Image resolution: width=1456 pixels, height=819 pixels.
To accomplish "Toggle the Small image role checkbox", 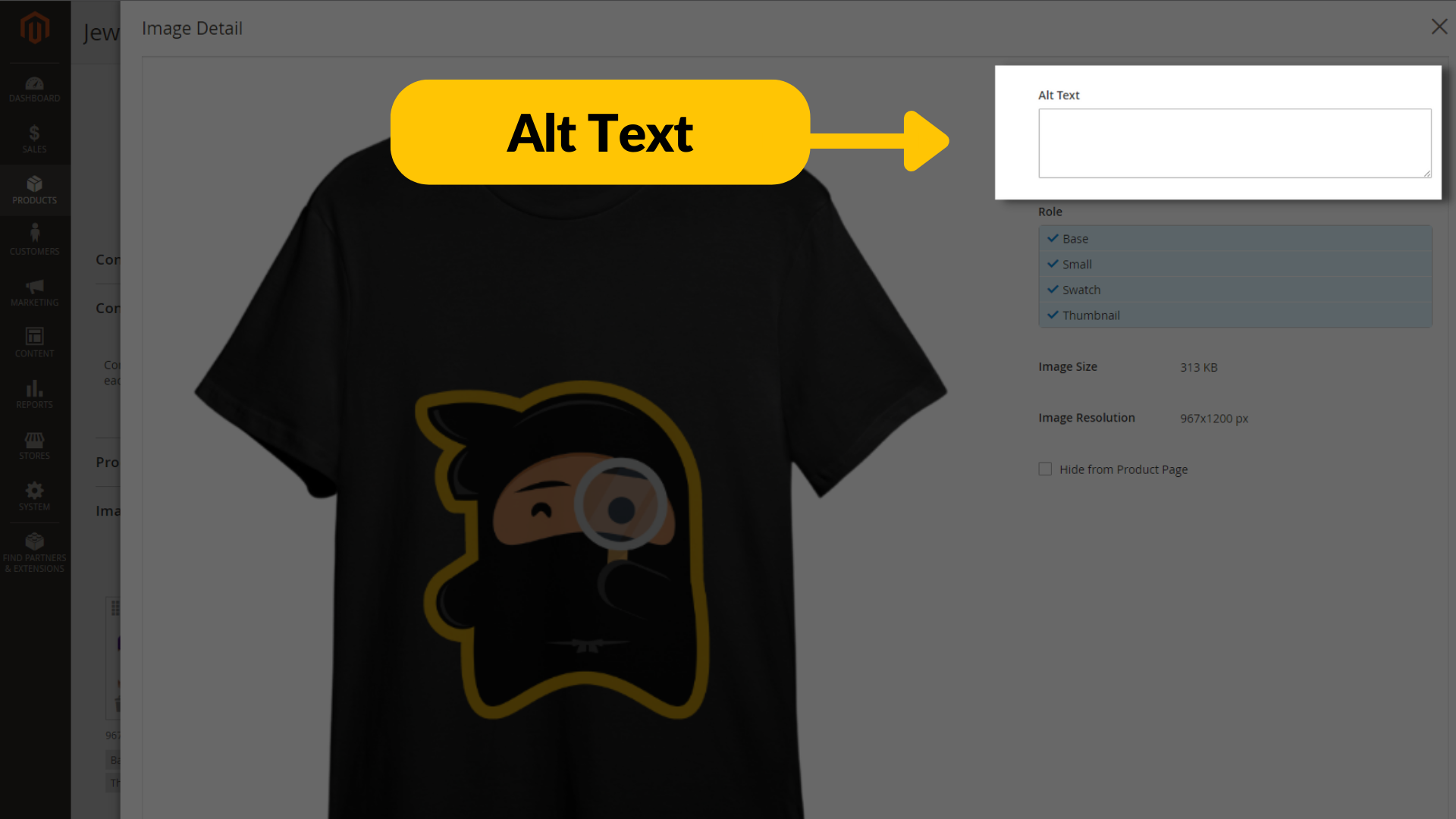I will pos(1053,263).
